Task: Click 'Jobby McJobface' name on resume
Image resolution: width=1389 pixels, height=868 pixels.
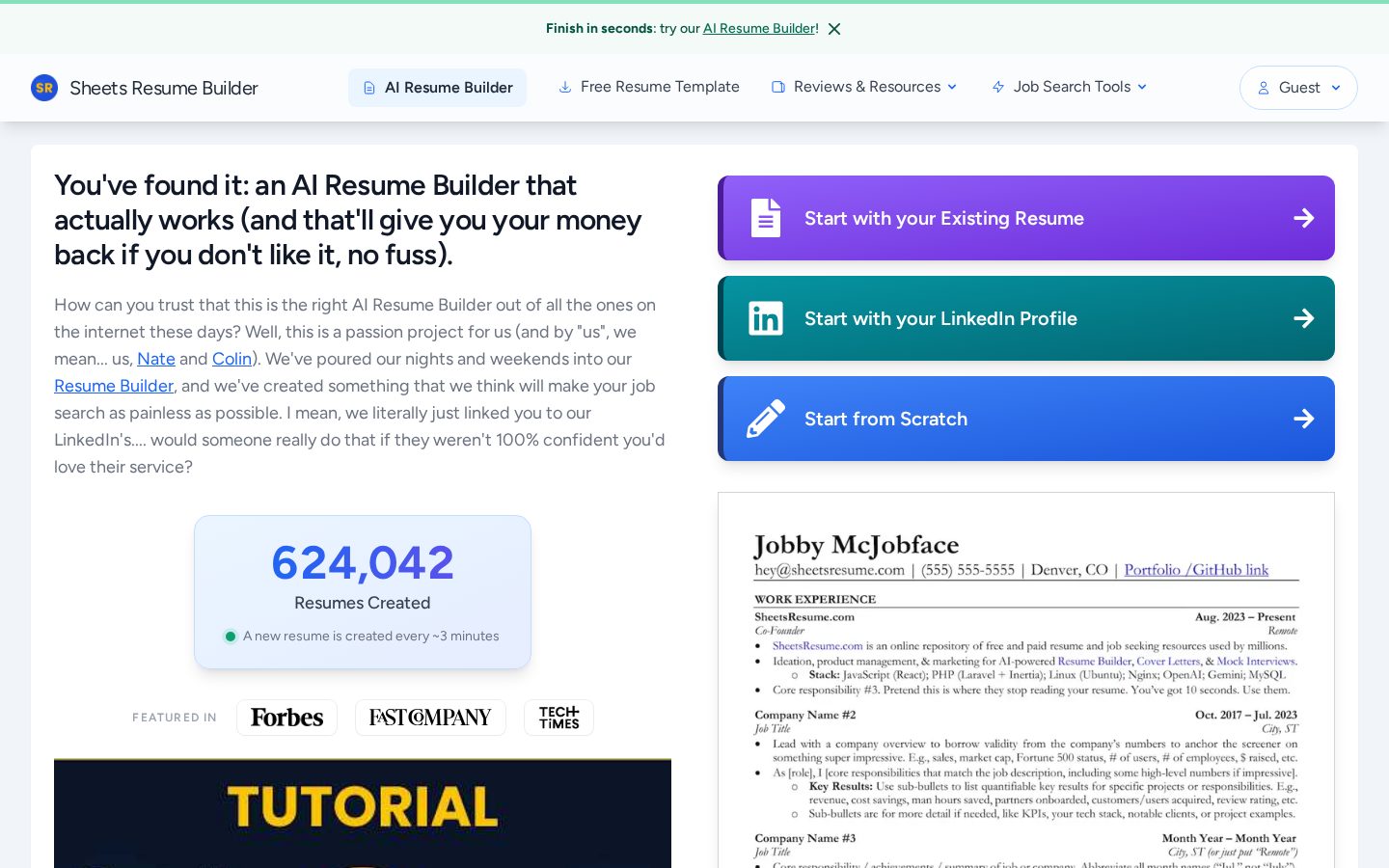Action: [857, 545]
